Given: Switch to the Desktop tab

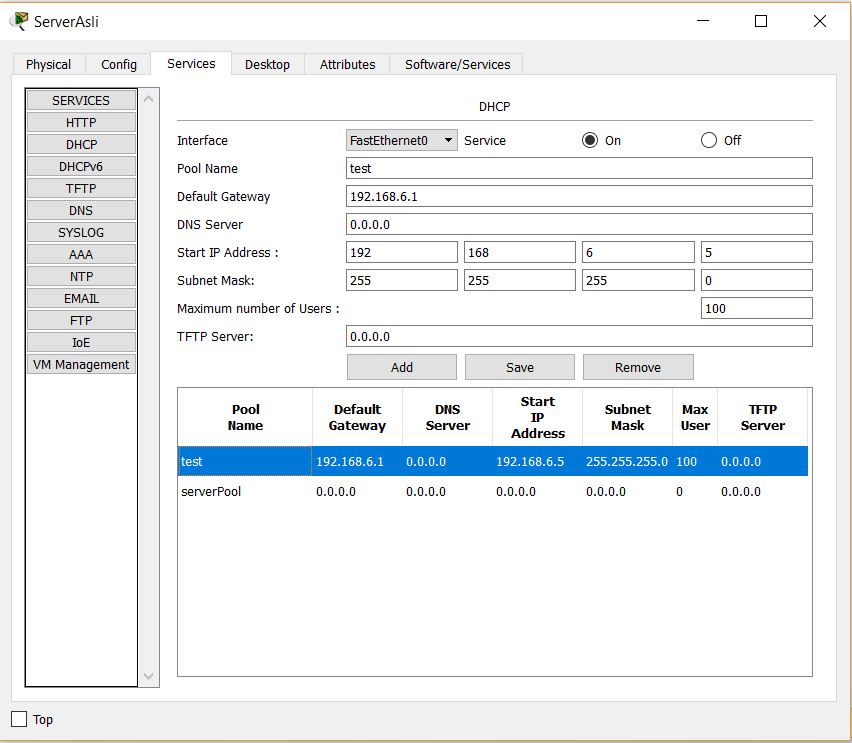Looking at the screenshot, I should 267,63.
